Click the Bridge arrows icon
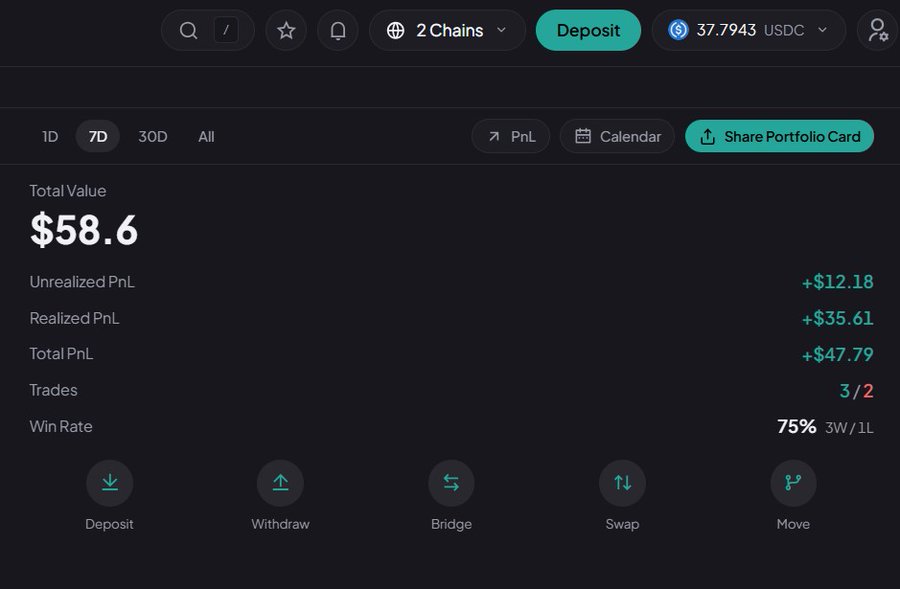The height and width of the screenshot is (589, 900). (x=451, y=483)
